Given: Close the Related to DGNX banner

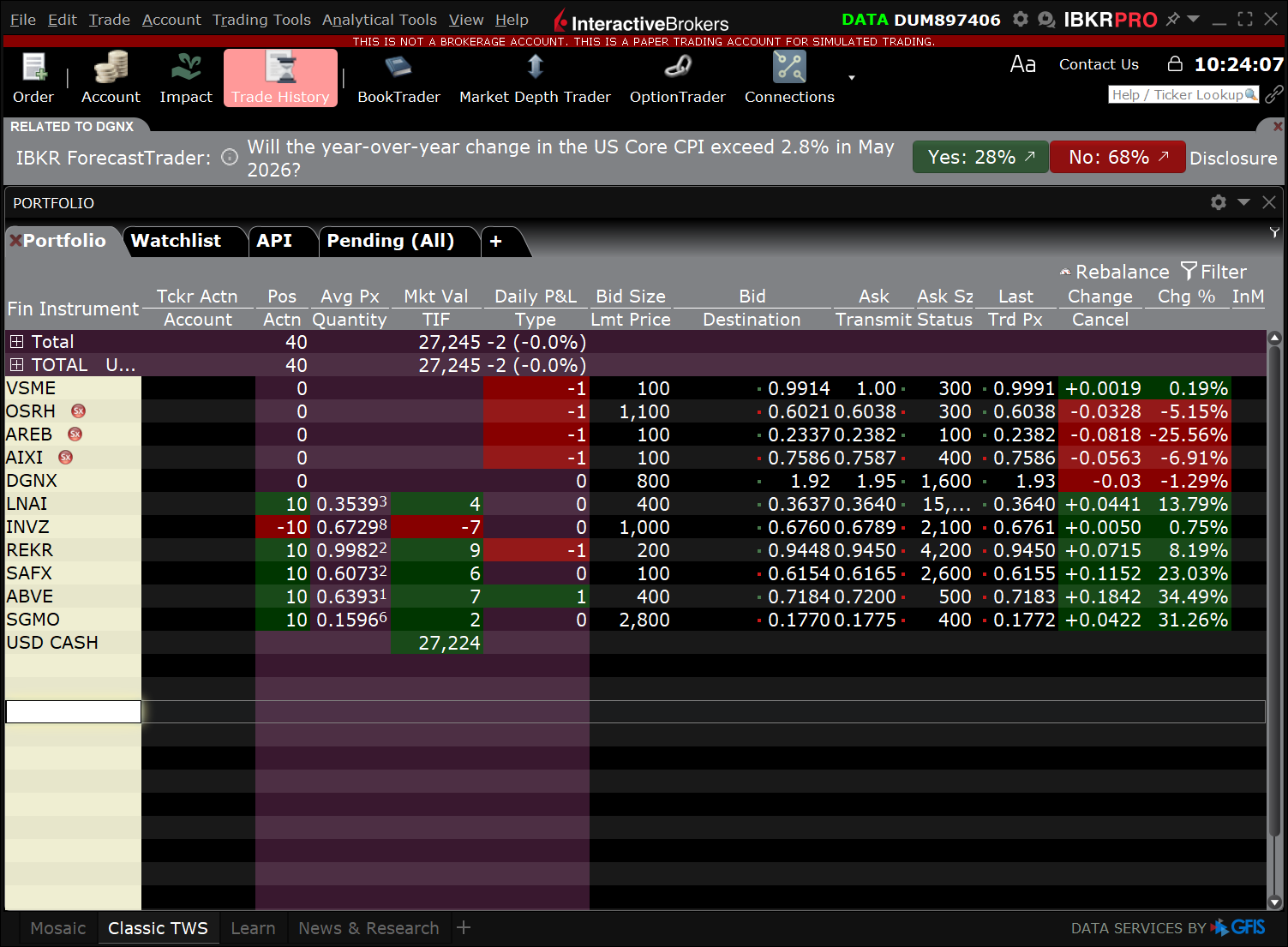Looking at the screenshot, I should (x=1278, y=126).
